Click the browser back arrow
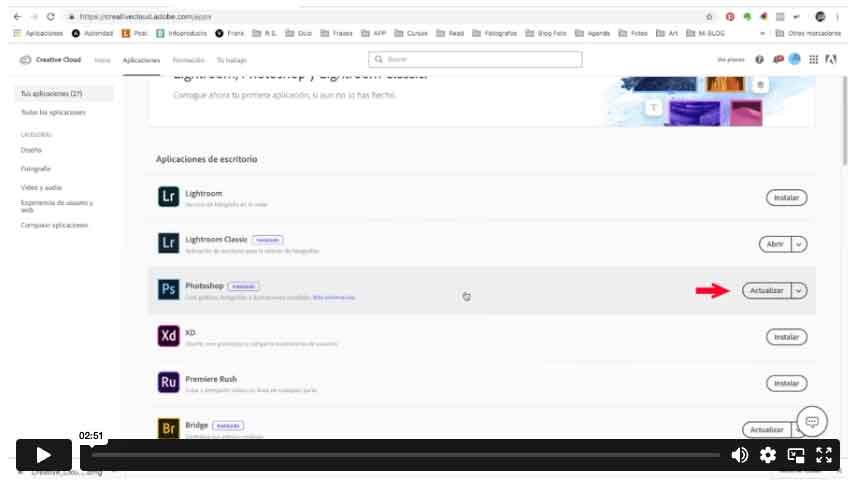The height and width of the screenshot is (485, 855). pyautogui.click(x=17, y=17)
